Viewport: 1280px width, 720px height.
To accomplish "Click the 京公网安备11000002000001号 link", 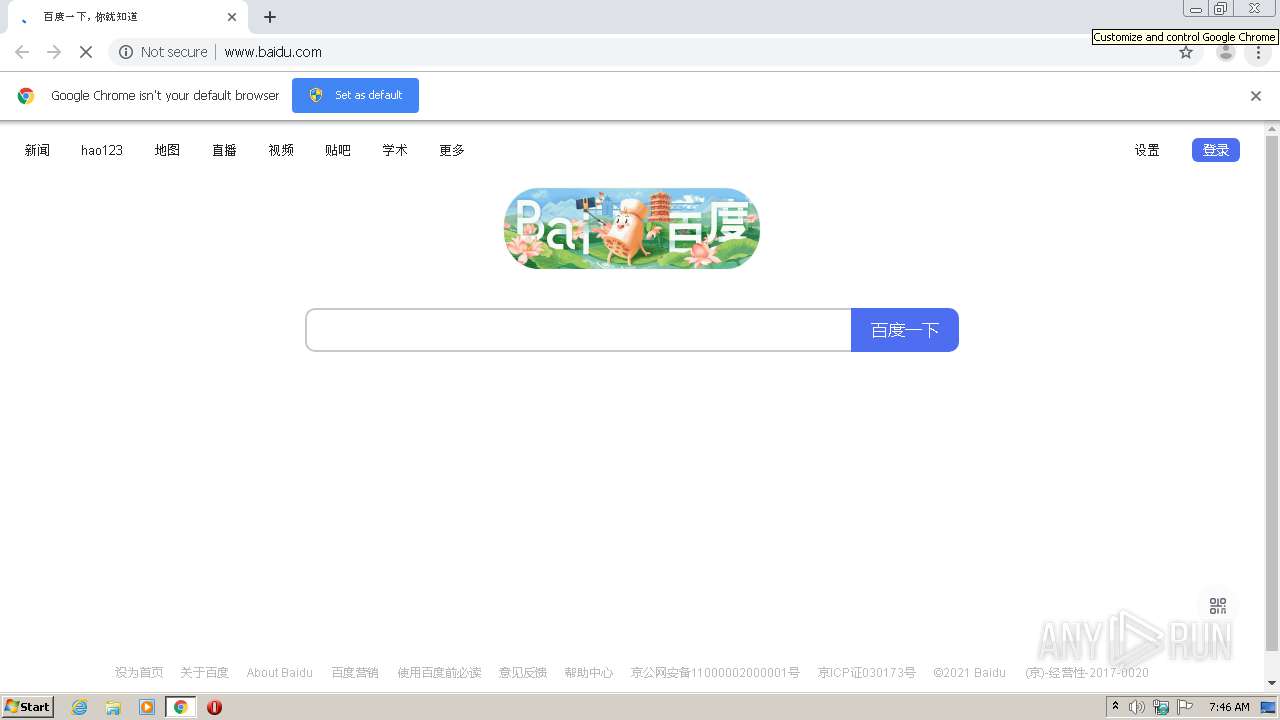I will [715, 673].
